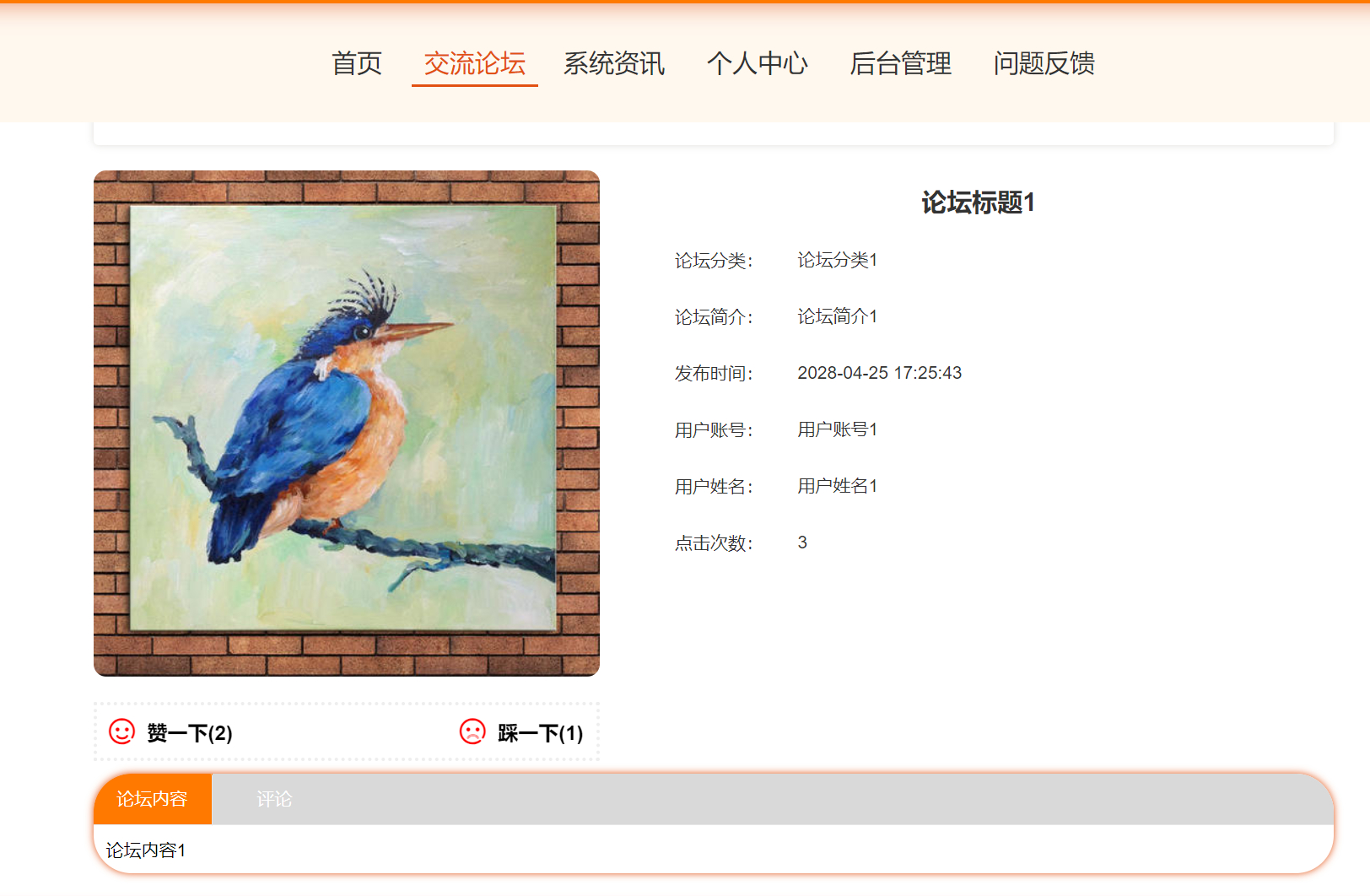Viewport: 1370px width, 896px height.
Task: Go to 系统资讯 in the navigation
Action: pyautogui.click(x=614, y=63)
